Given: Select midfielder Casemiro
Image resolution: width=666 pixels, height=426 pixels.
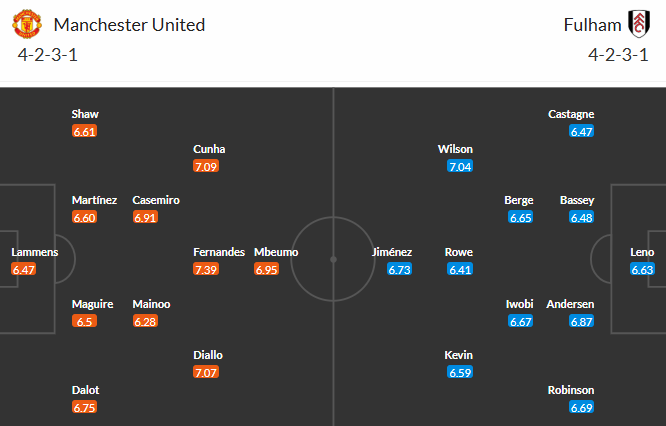Looking at the screenshot, I should (x=156, y=200).
